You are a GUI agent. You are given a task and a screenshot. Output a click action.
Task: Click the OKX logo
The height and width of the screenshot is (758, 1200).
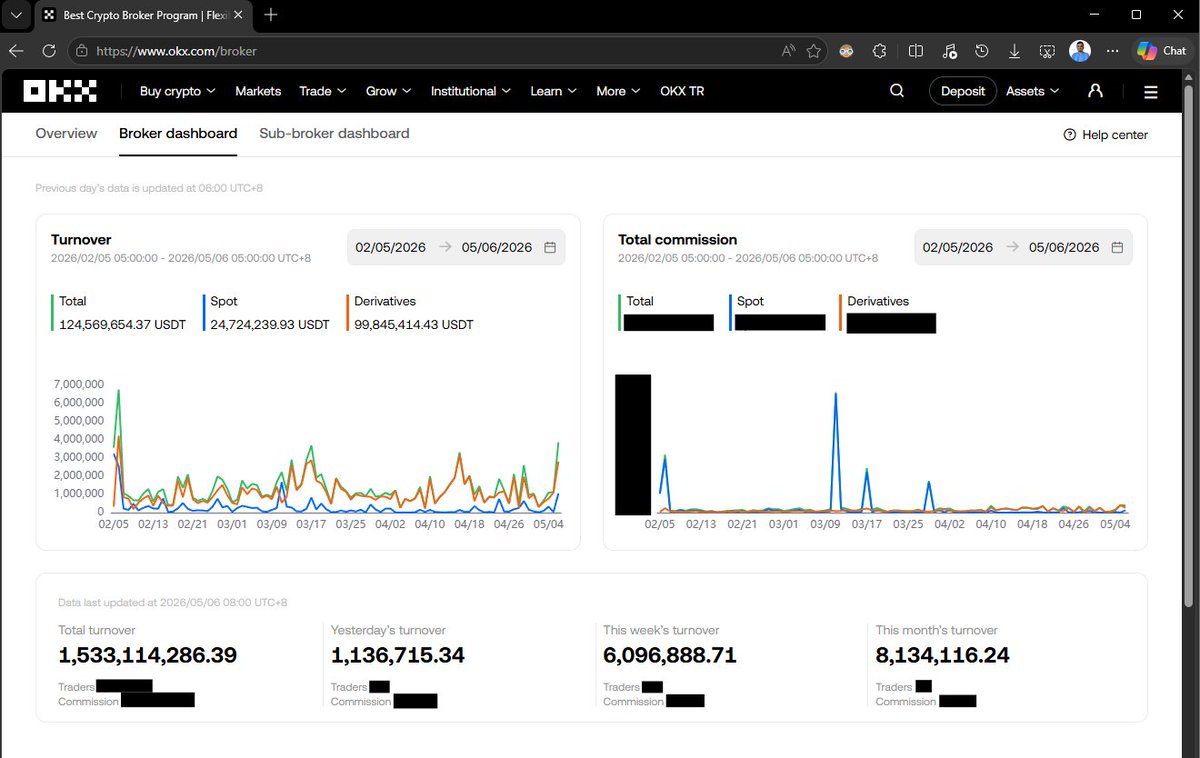coord(60,91)
